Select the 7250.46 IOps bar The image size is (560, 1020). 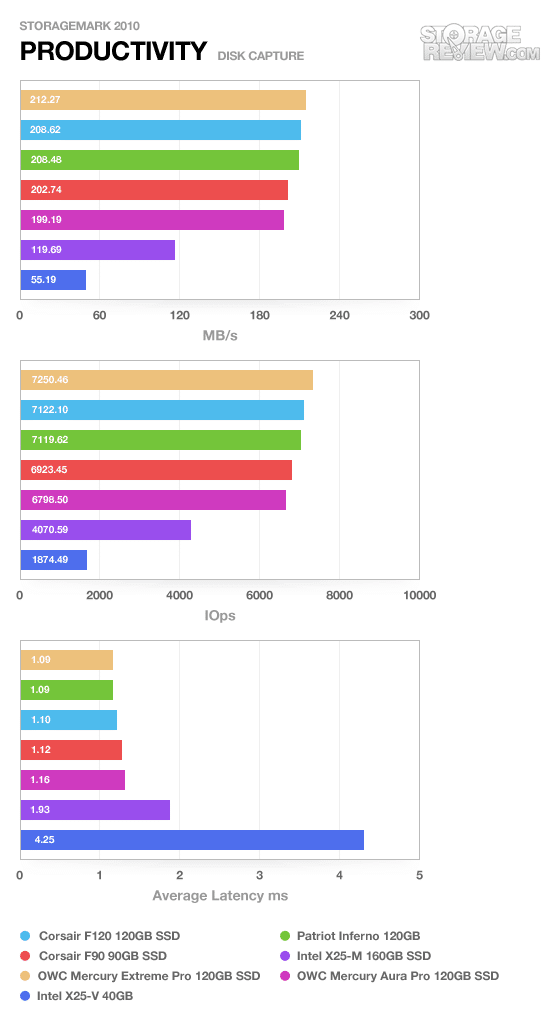(x=167, y=380)
